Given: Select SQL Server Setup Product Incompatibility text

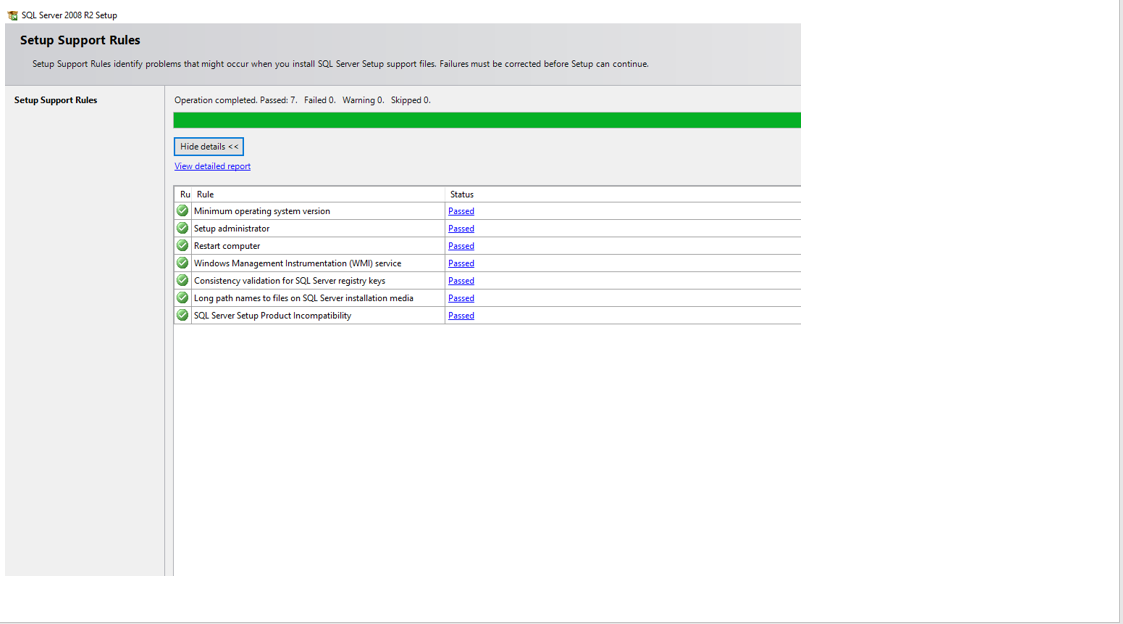Looking at the screenshot, I should [x=273, y=315].
